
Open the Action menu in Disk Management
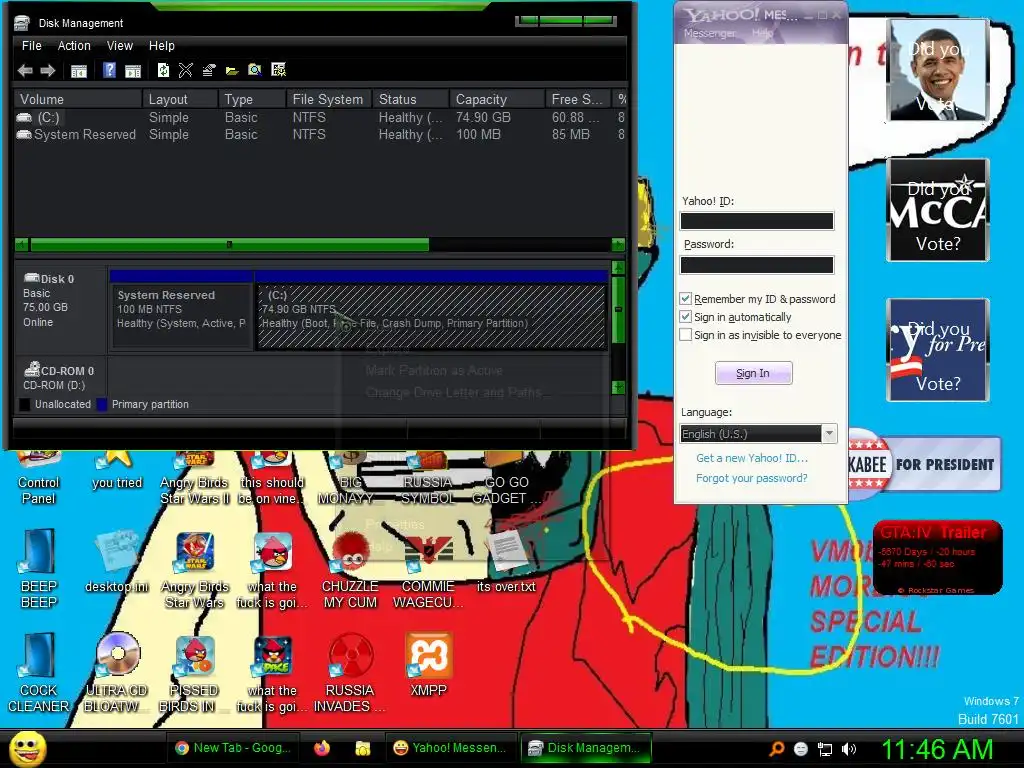[74, 46]
